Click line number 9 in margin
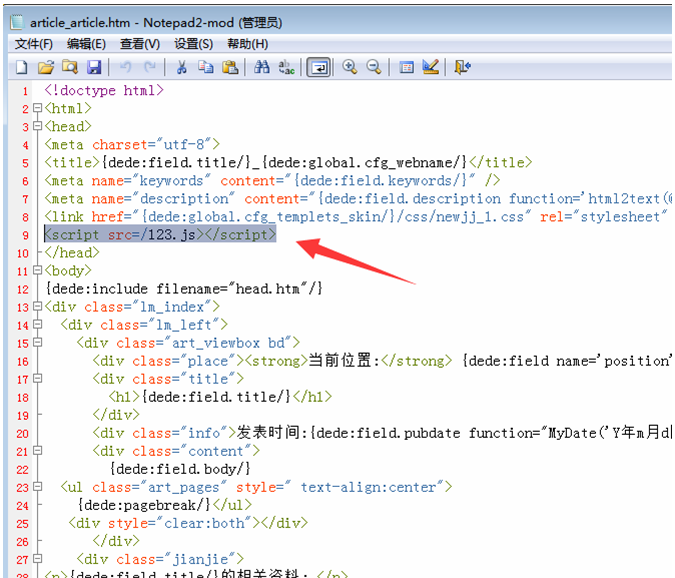 25,235
